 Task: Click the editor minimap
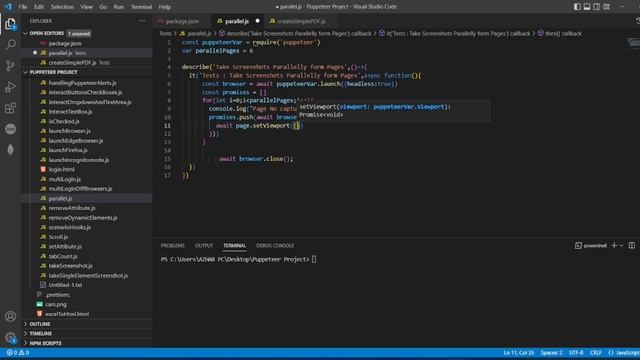tap(633, 42)
